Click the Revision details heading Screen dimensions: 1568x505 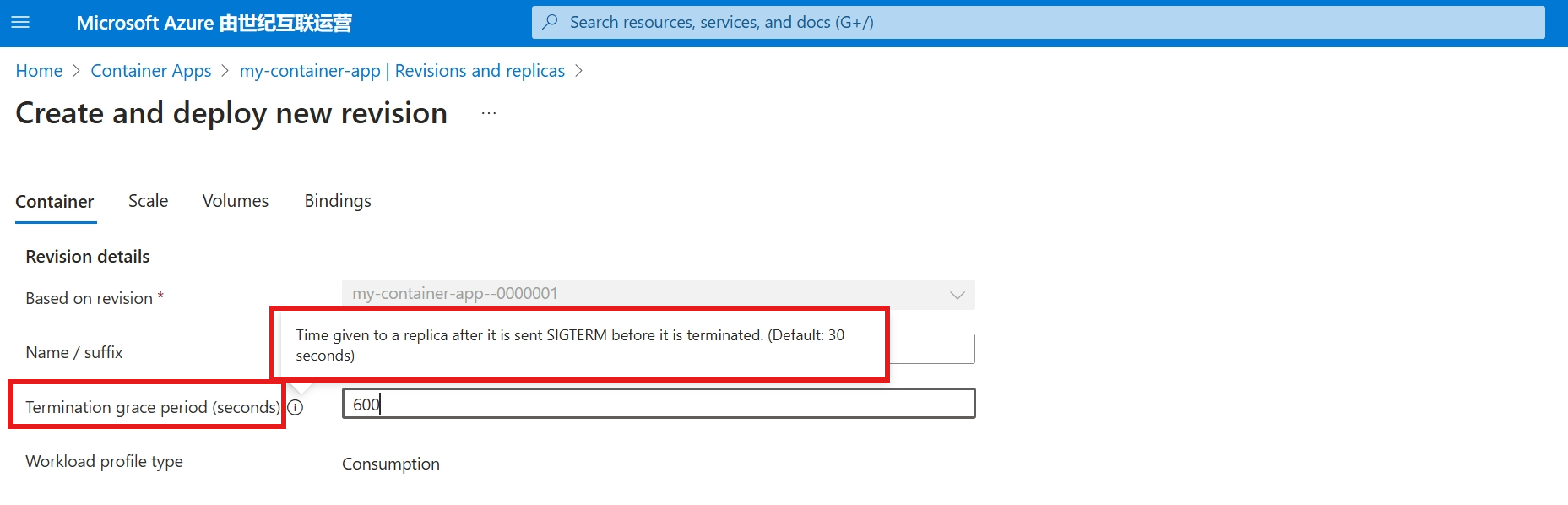pyautogui.click(x=88, y=257)
